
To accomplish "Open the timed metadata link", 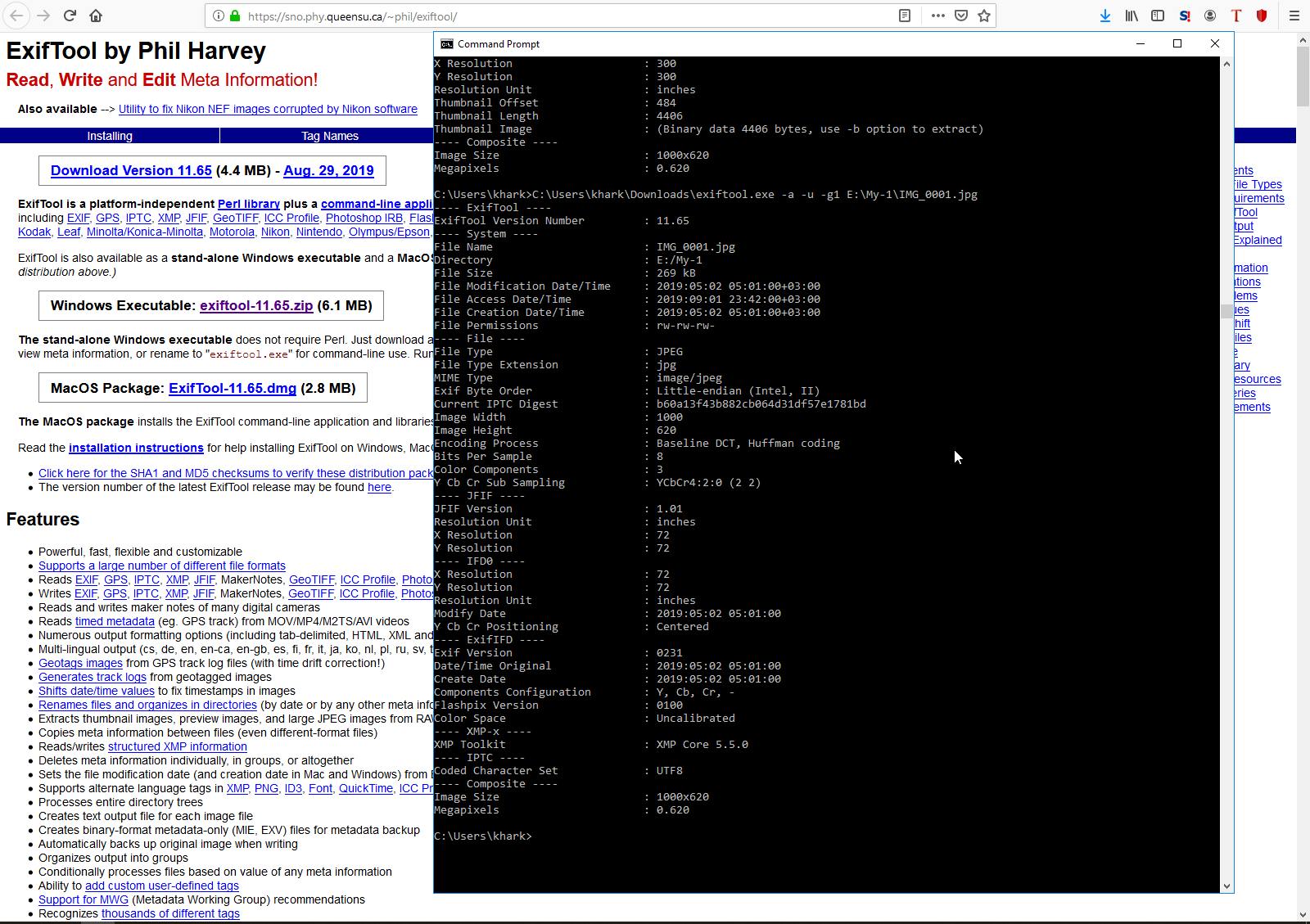I will tap(115, 621).
